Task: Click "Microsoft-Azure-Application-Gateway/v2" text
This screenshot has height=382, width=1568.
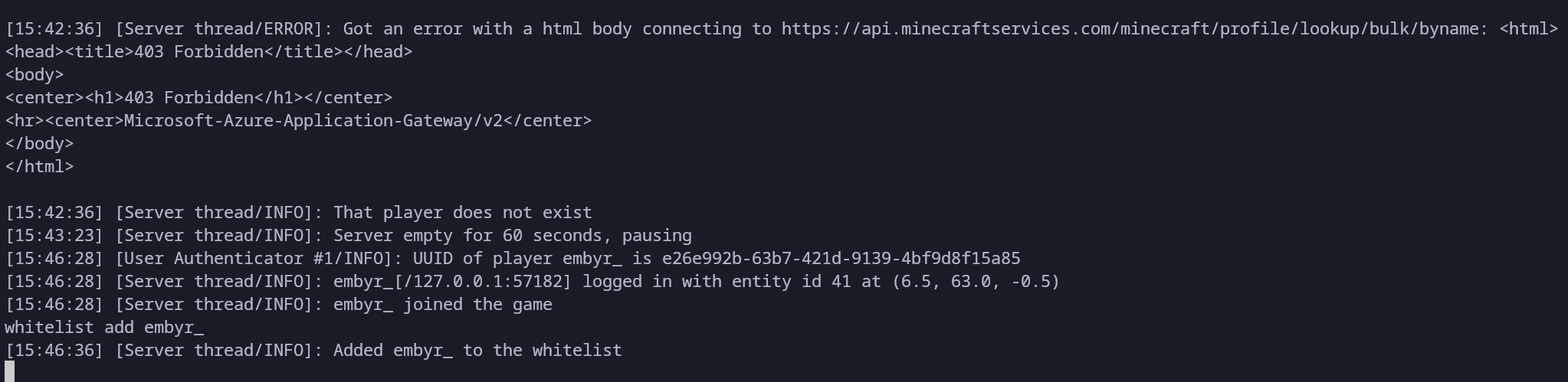Action: 313,121
